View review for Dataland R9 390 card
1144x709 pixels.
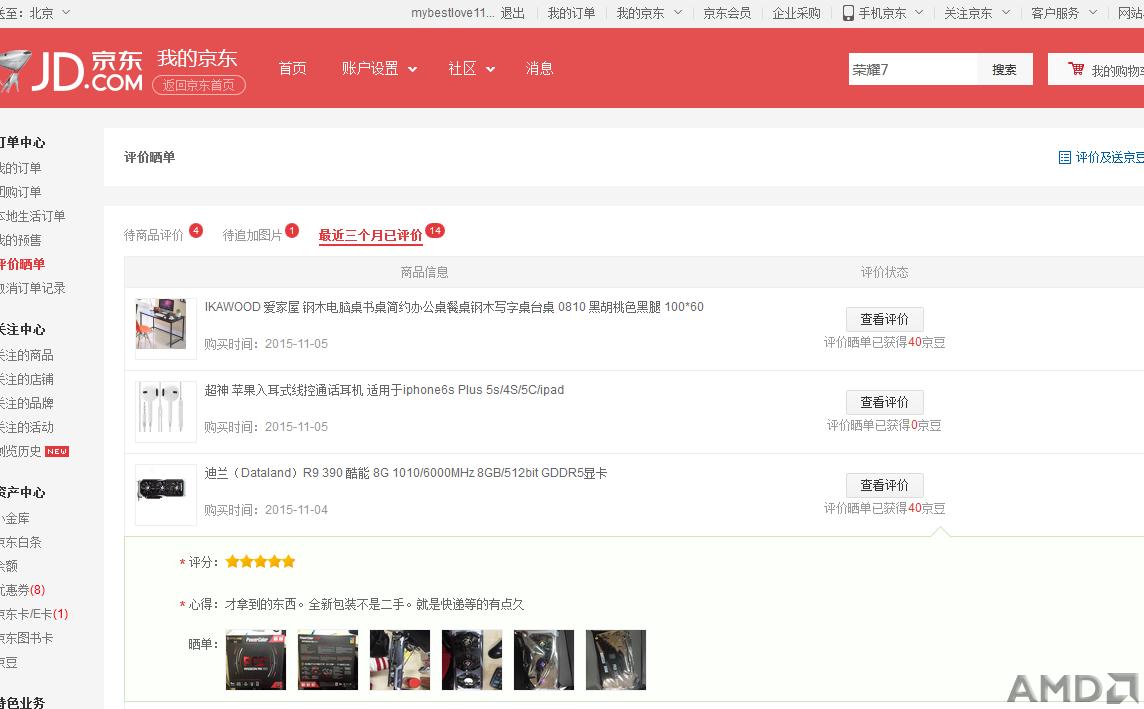point(884,486)
